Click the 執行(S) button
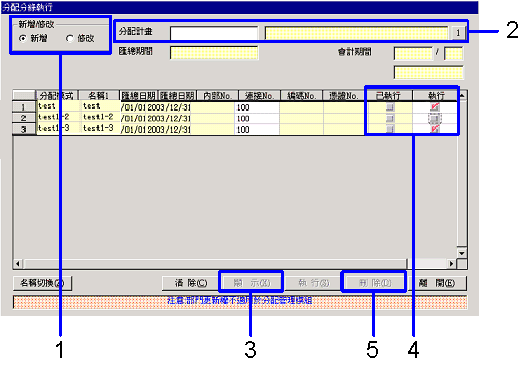The height and width of the screenshot is (365, 519). click(x=314, y=283)
